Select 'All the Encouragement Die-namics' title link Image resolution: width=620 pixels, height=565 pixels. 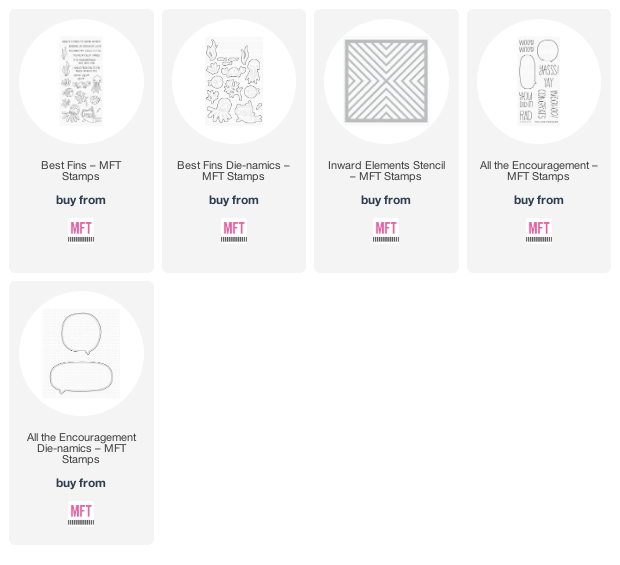point(81,448)
